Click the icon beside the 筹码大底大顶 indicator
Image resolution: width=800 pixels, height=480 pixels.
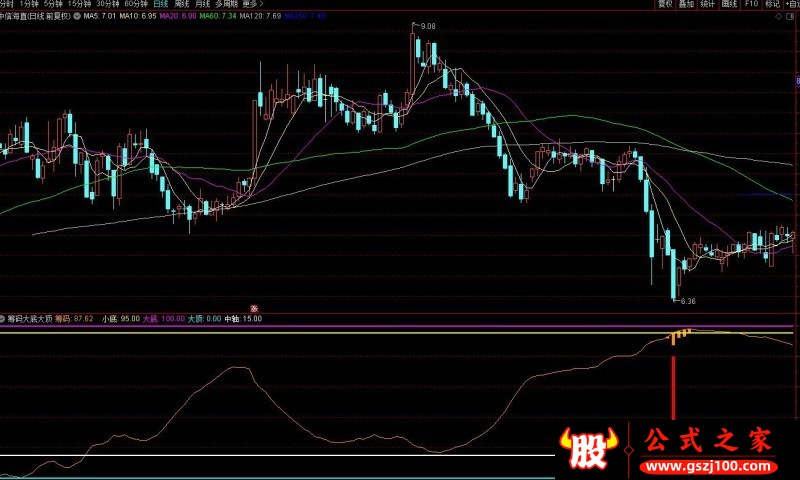(x=3, y=319)
